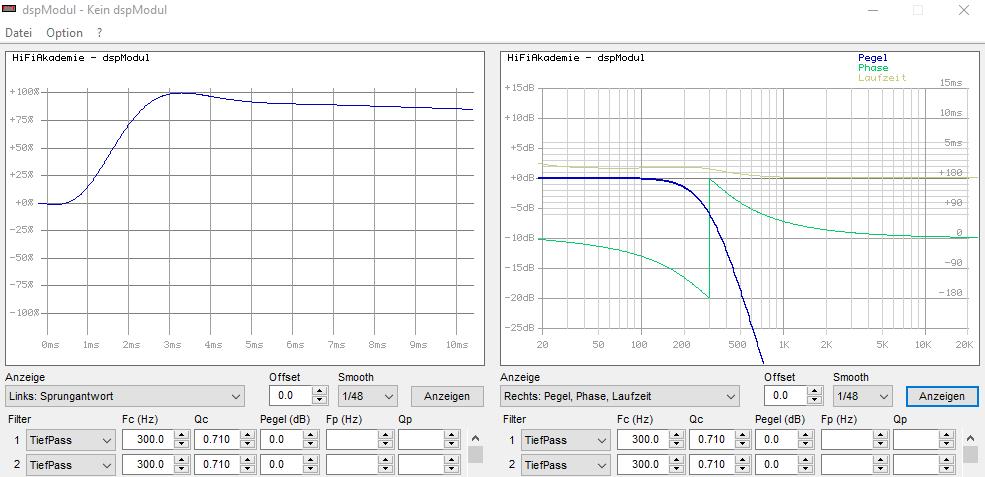Open left filter 1 TiefPass type dropdown

[x=71, y=440]
